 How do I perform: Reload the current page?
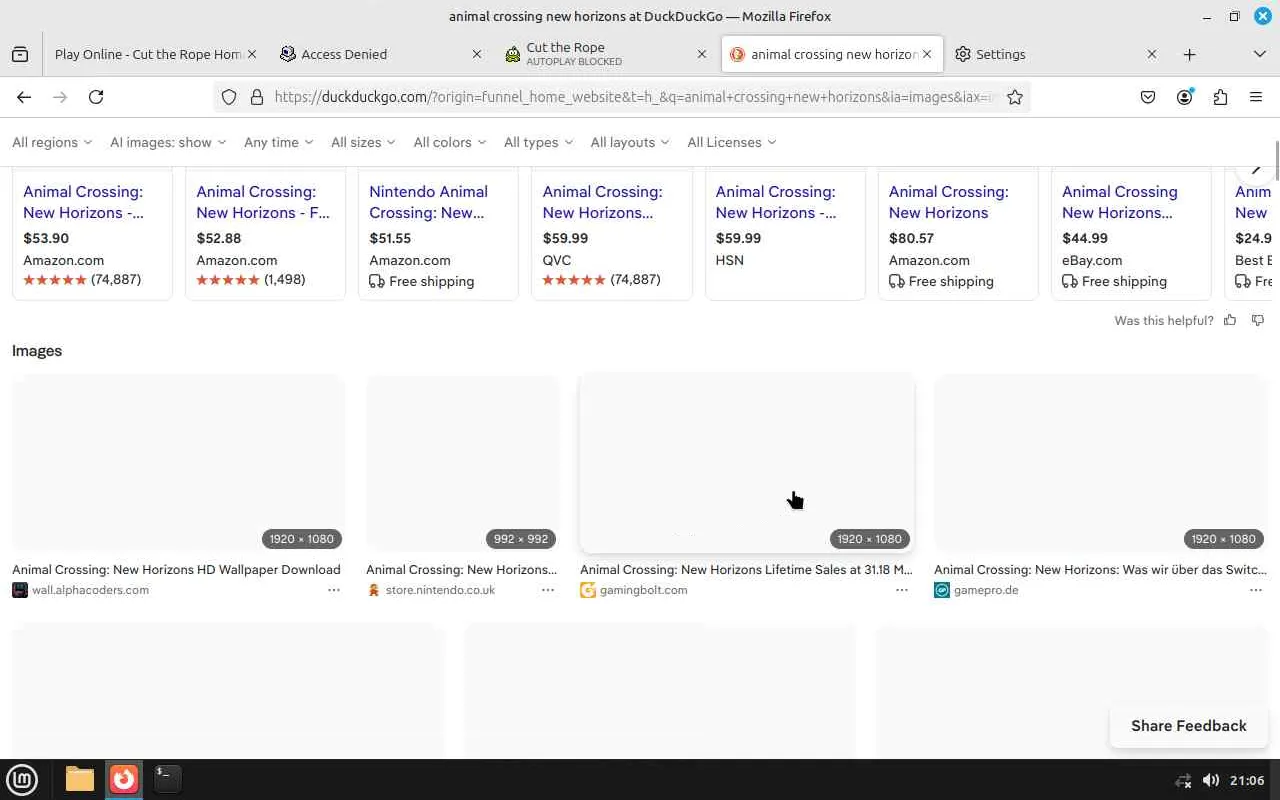(x=96, y=97)
